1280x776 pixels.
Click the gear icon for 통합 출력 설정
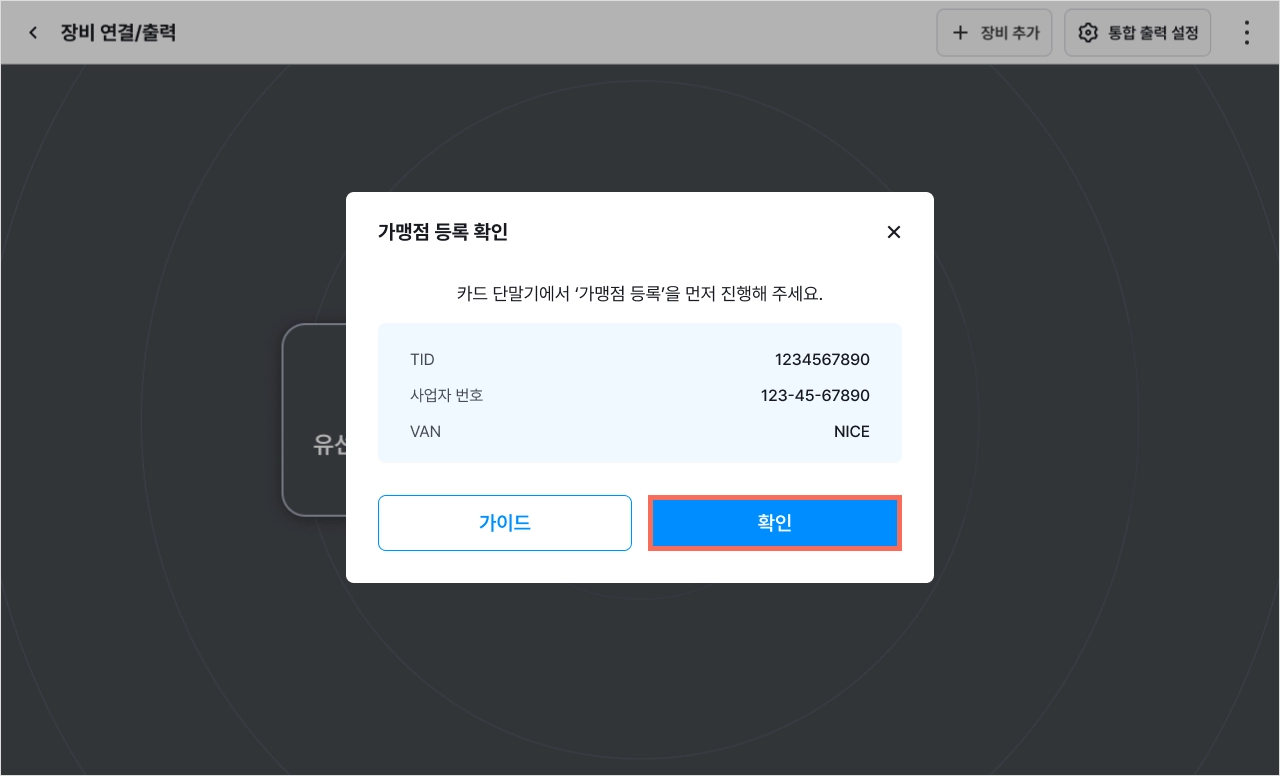[x=1088, y=33]
